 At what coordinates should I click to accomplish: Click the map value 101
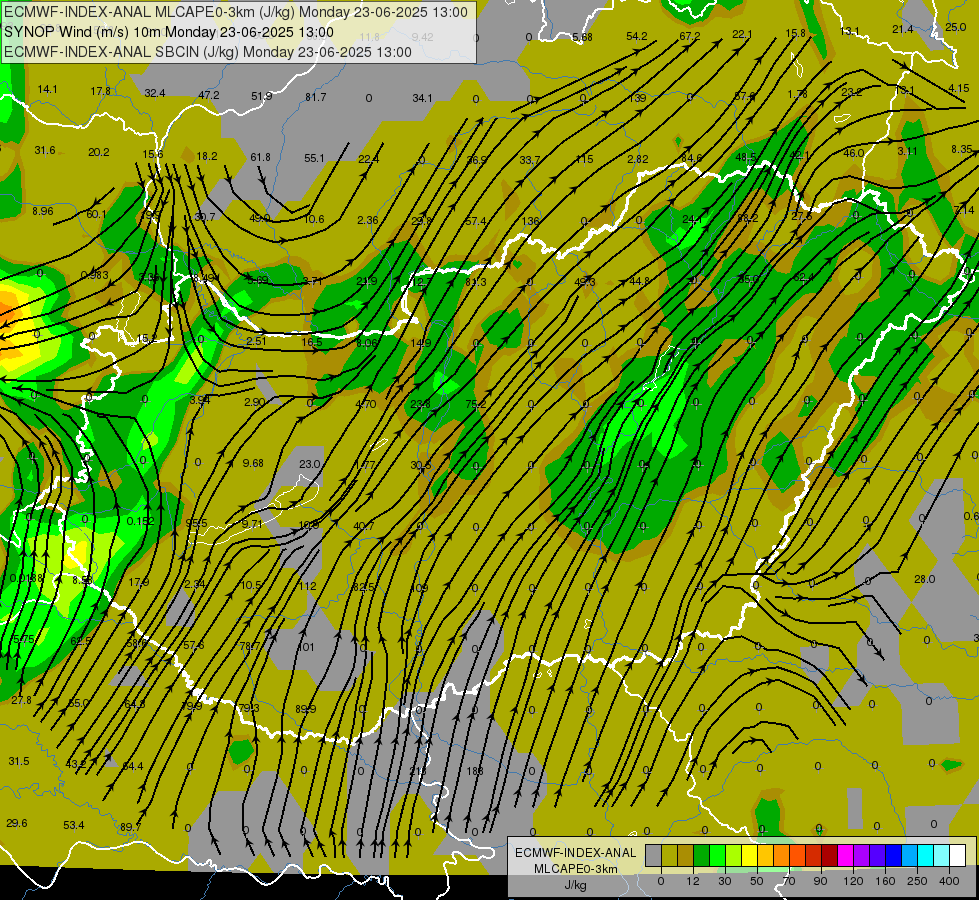point(306,647)
